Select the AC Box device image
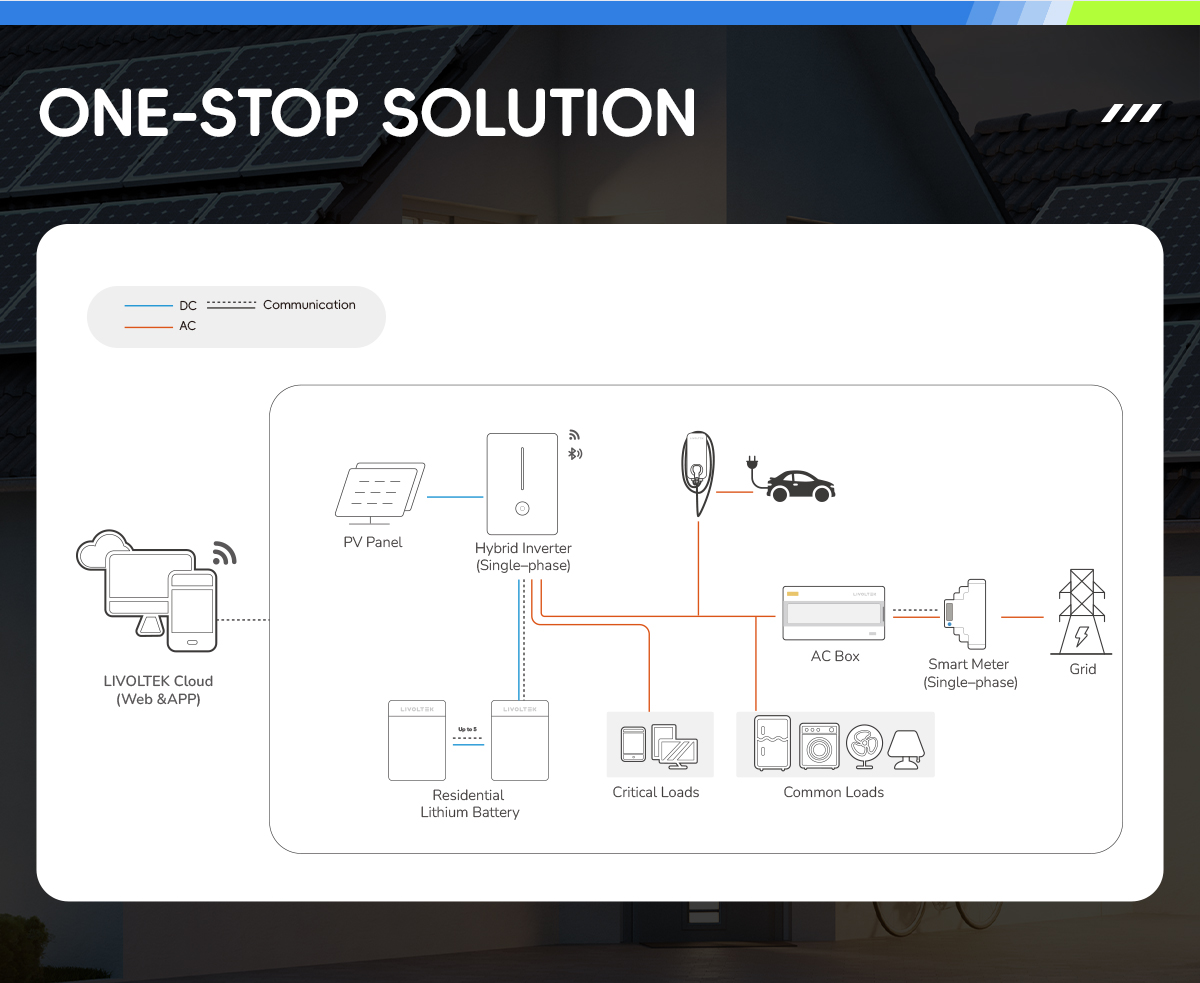 coord(833,613)
